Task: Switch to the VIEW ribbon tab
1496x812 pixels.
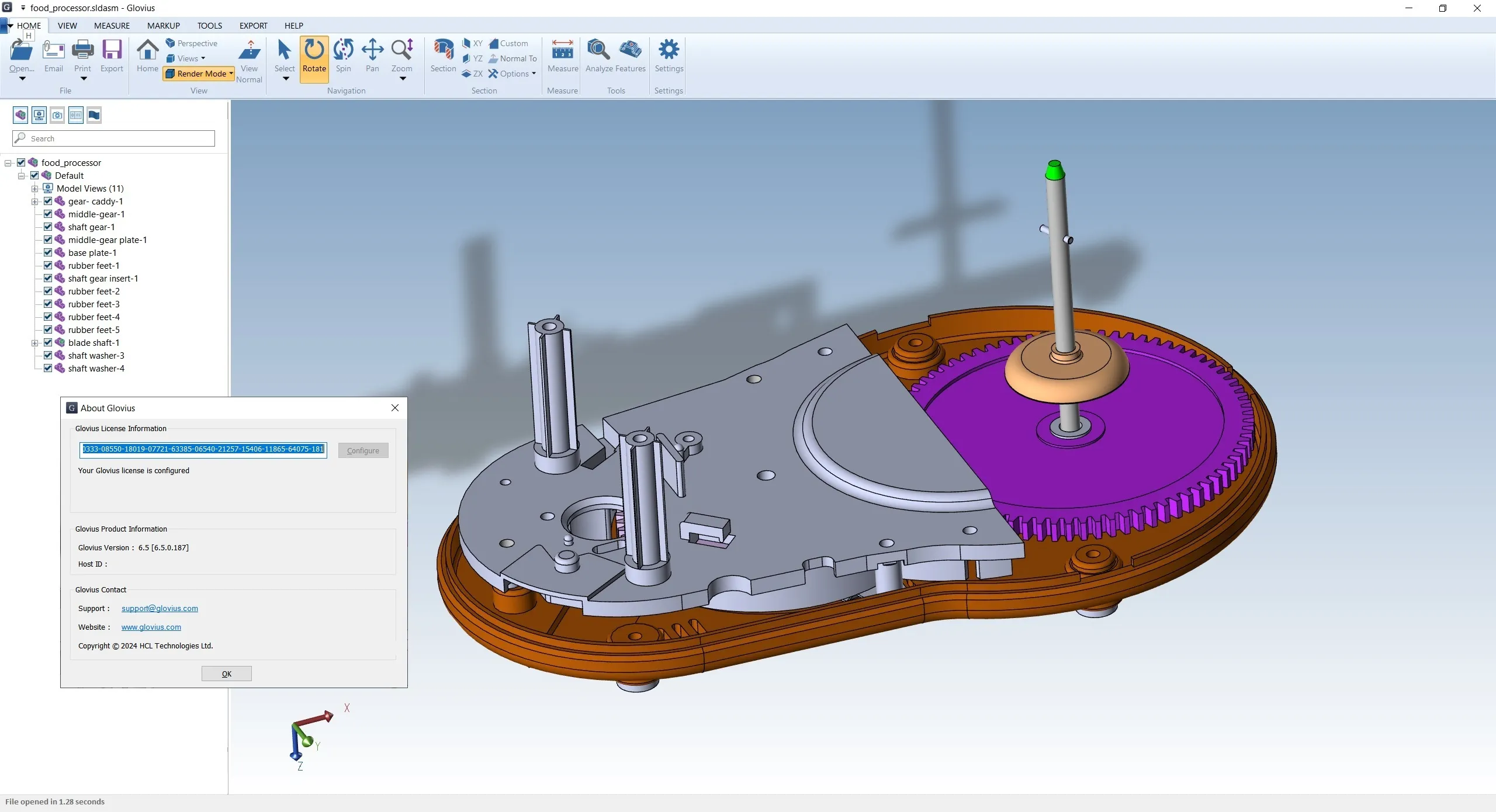Action: click(x=67, y=26)
